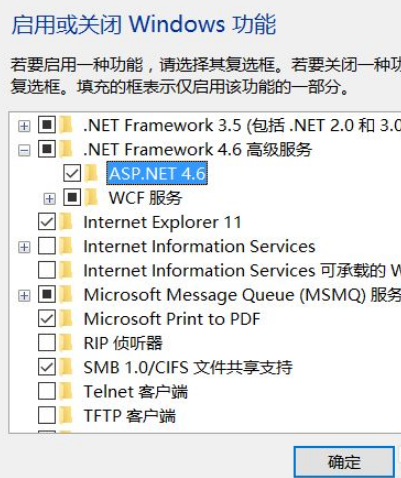Expand the WCF 服务 subtree
This screenshot has width=401, height=478.
point(49,199)
